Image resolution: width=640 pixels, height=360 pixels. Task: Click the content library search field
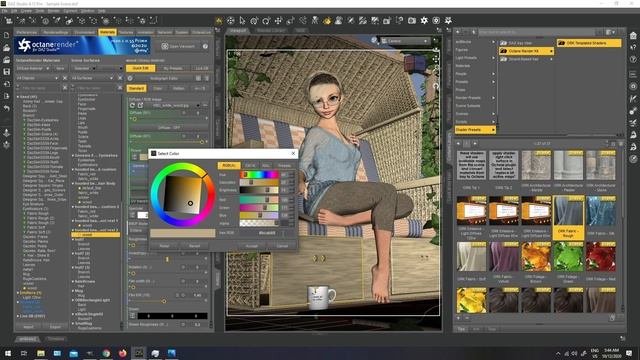click(x=537, y=32)
